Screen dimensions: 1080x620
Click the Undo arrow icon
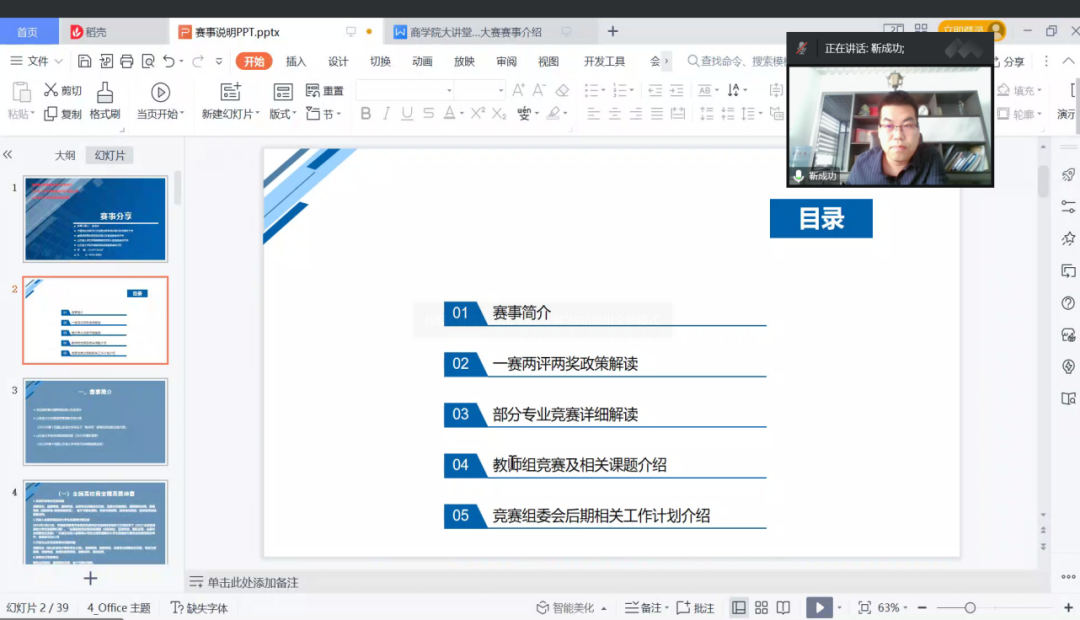tap(169, 61)
